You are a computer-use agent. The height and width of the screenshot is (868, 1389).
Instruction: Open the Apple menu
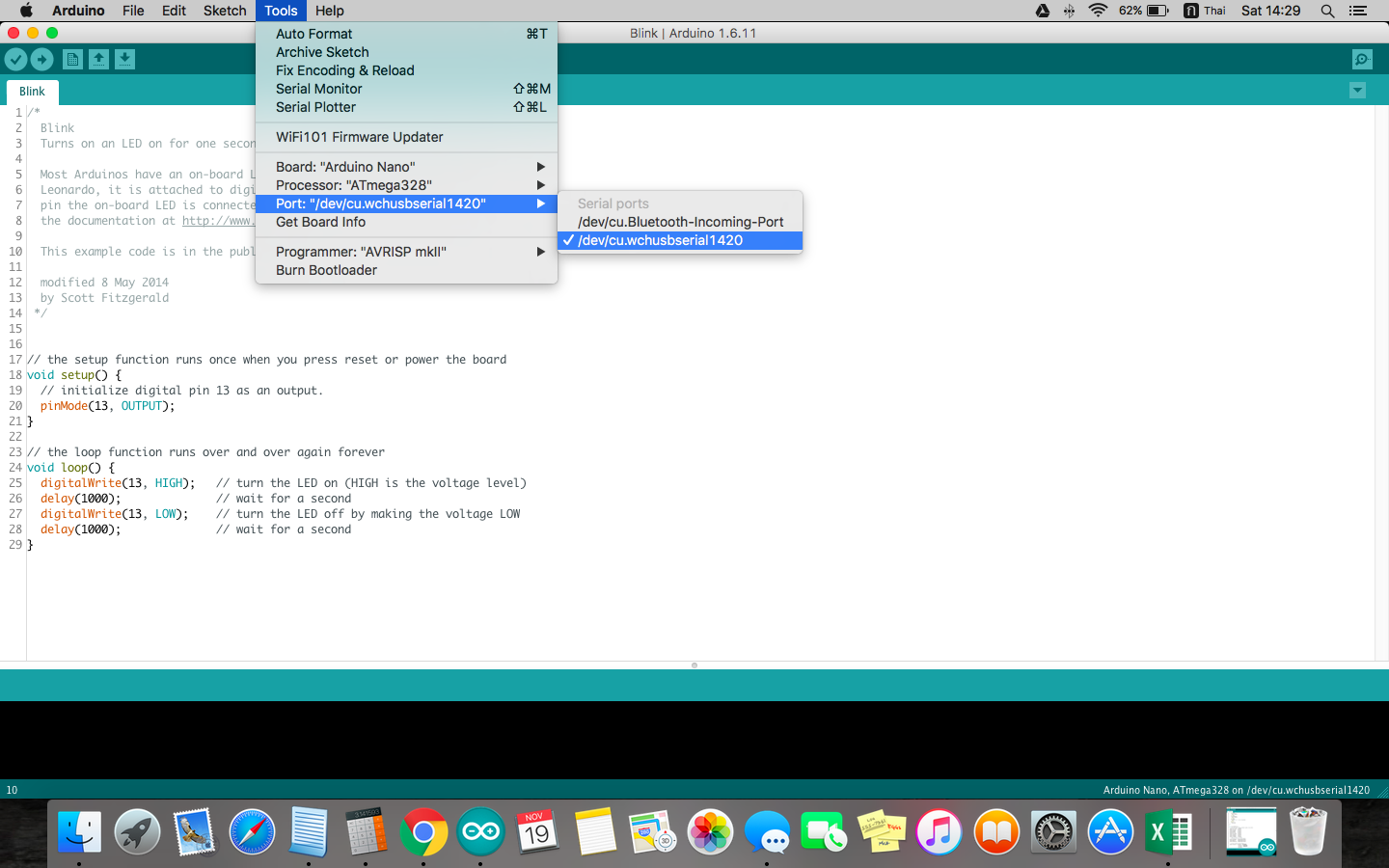tap(26, 11)
